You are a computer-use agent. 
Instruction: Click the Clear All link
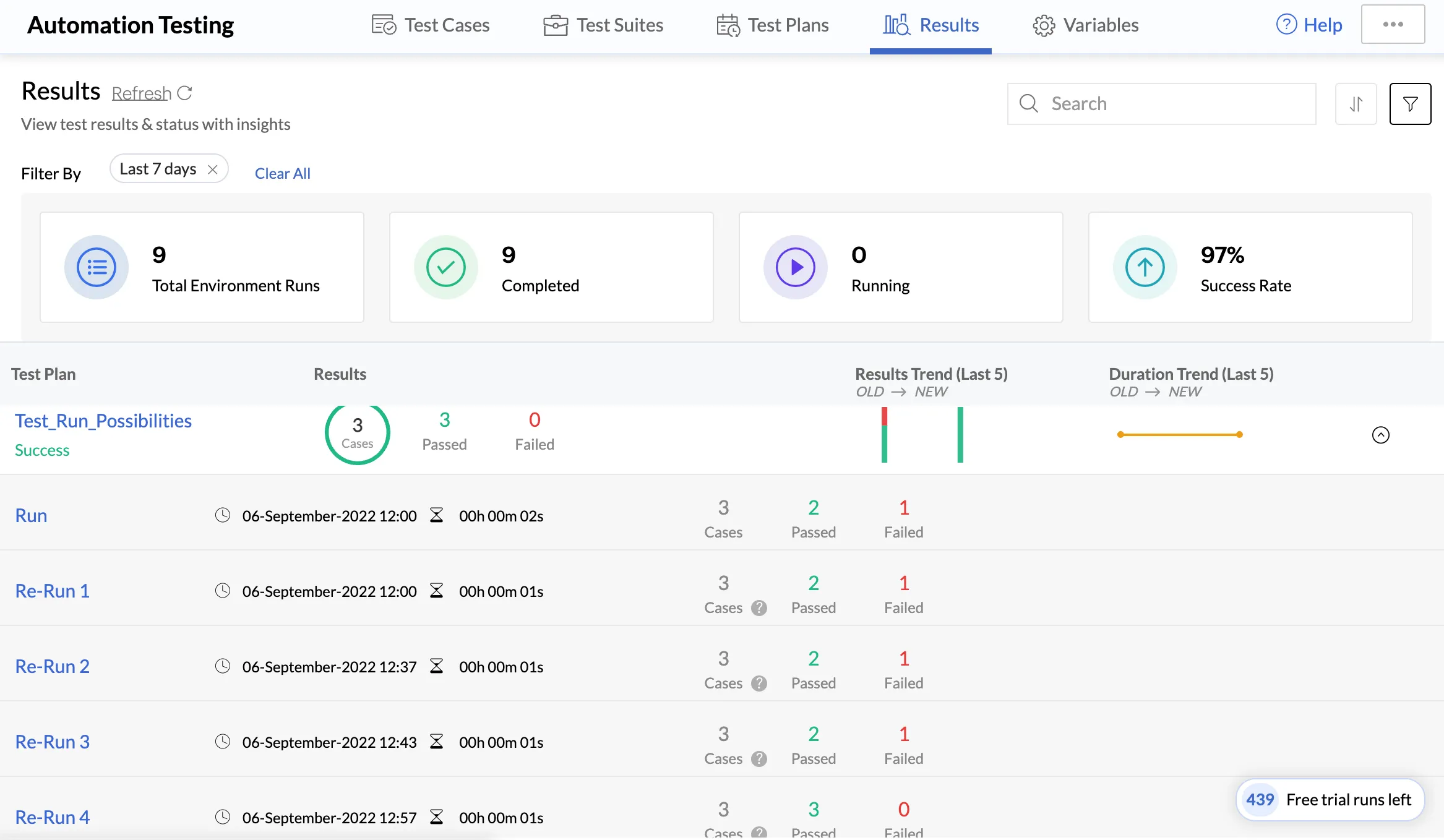(283, 174)
